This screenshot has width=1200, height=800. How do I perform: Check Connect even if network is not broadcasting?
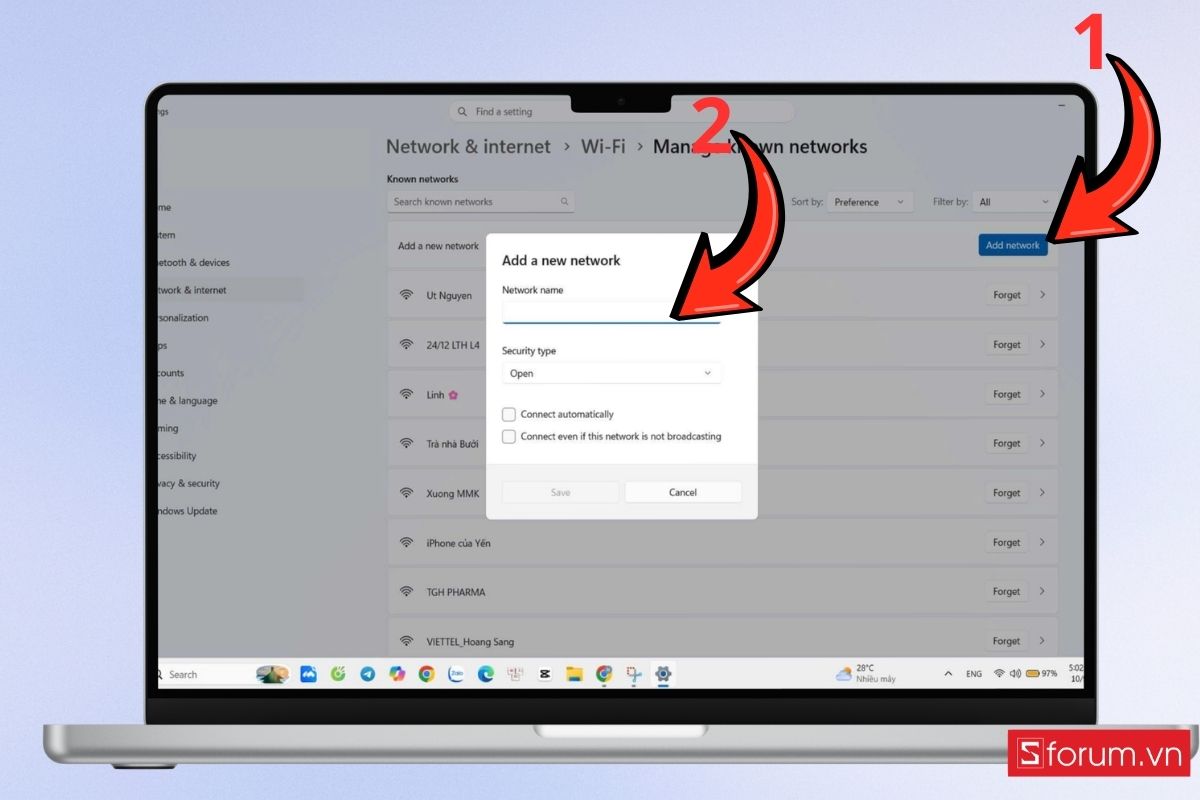[x=509, y=436]
